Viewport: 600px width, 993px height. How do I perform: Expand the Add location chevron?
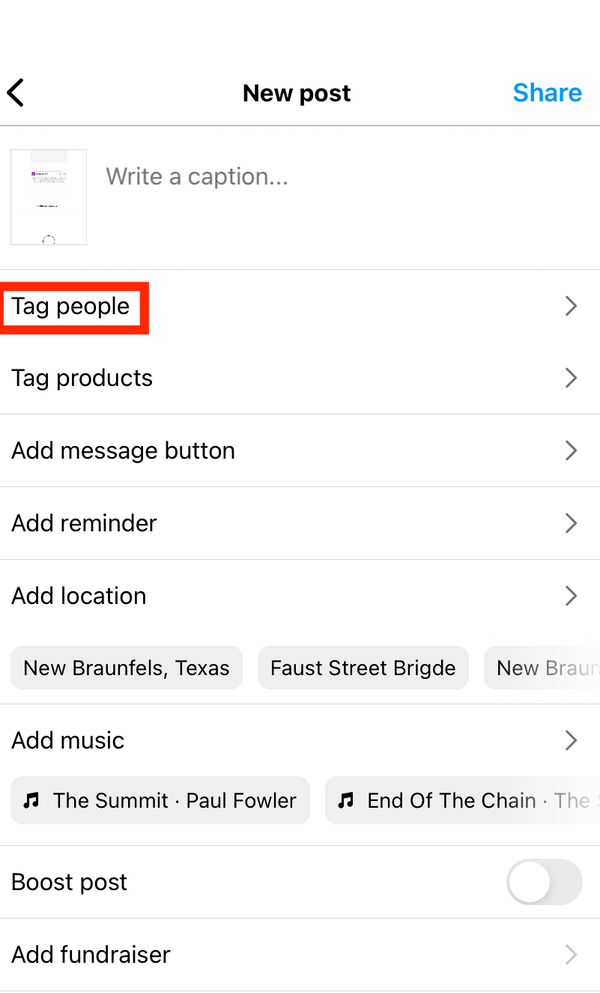coord(571,596)
